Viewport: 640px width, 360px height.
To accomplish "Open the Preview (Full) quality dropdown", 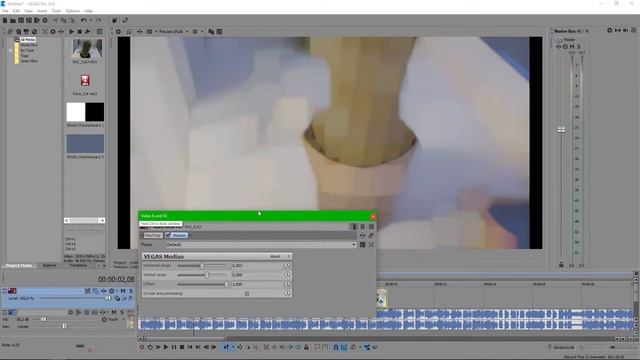I will point(173,31).
